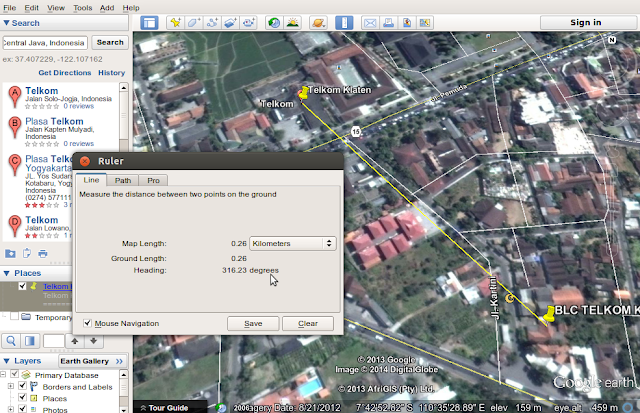Click the magnifier search places icon

11,341
